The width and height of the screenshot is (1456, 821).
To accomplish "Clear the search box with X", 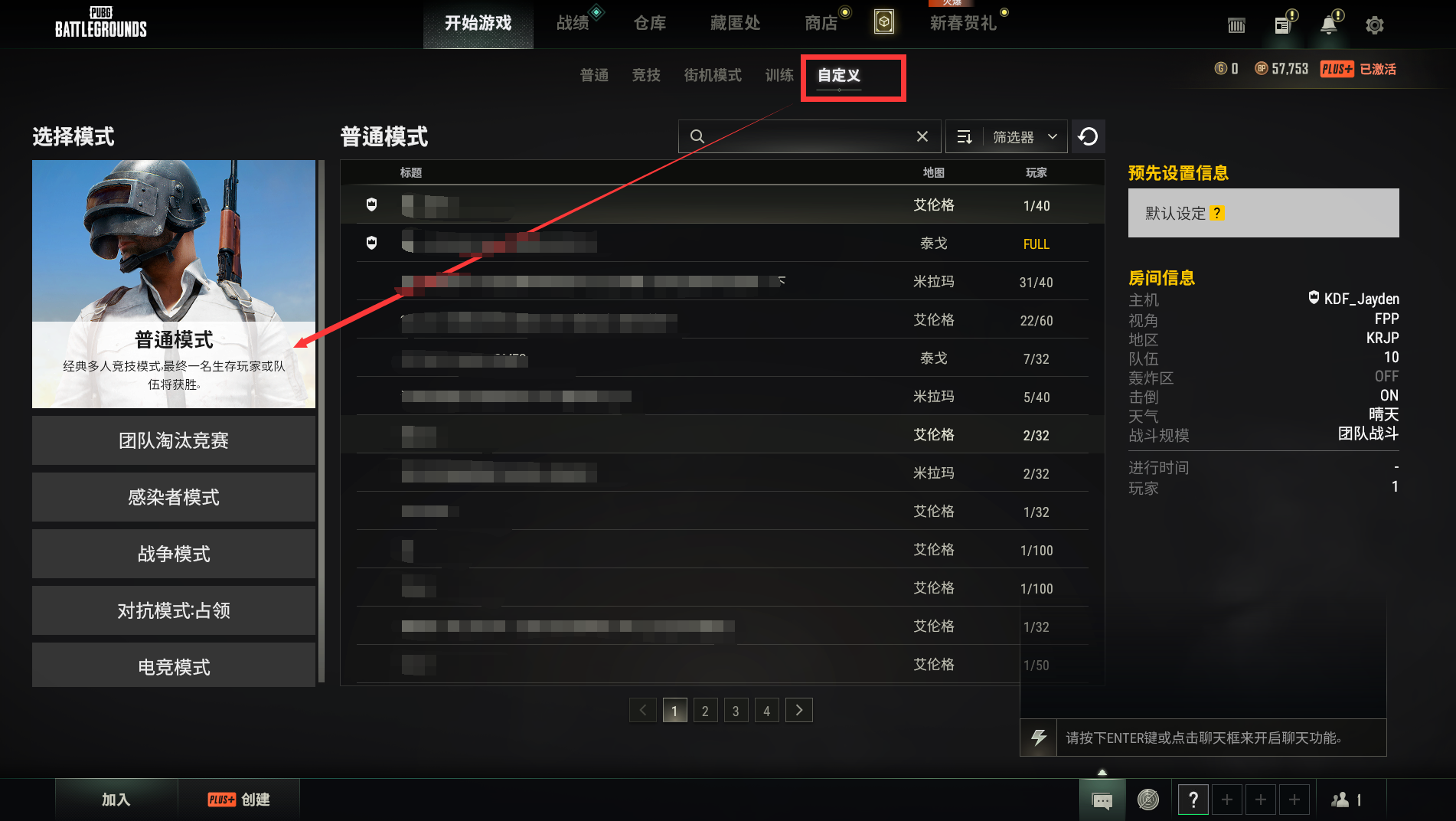I will (922, 136).
